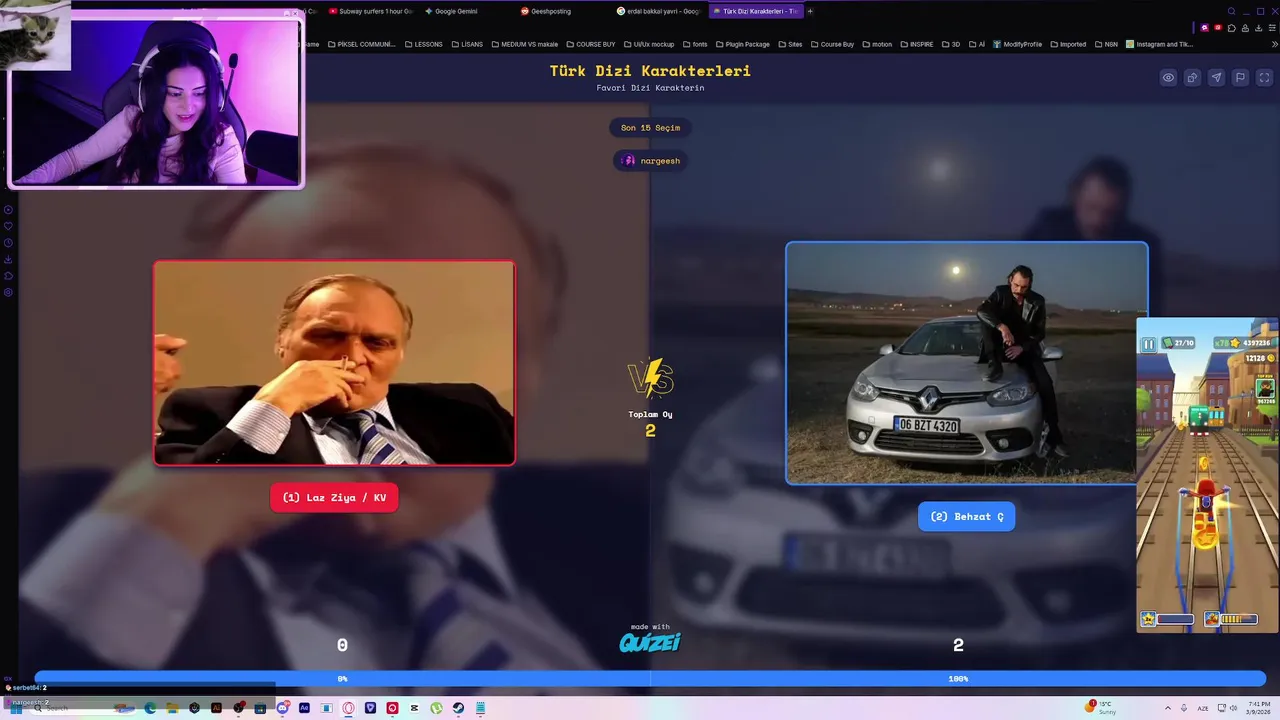The image size is (1280, 720).
Task: Open PIKSEL COMMUNI... bookmark folder
Action: click(x=360, y=44)
